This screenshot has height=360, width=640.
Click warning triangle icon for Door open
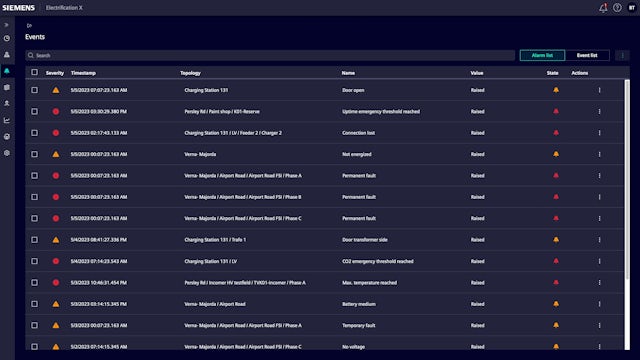pos(56,90)
